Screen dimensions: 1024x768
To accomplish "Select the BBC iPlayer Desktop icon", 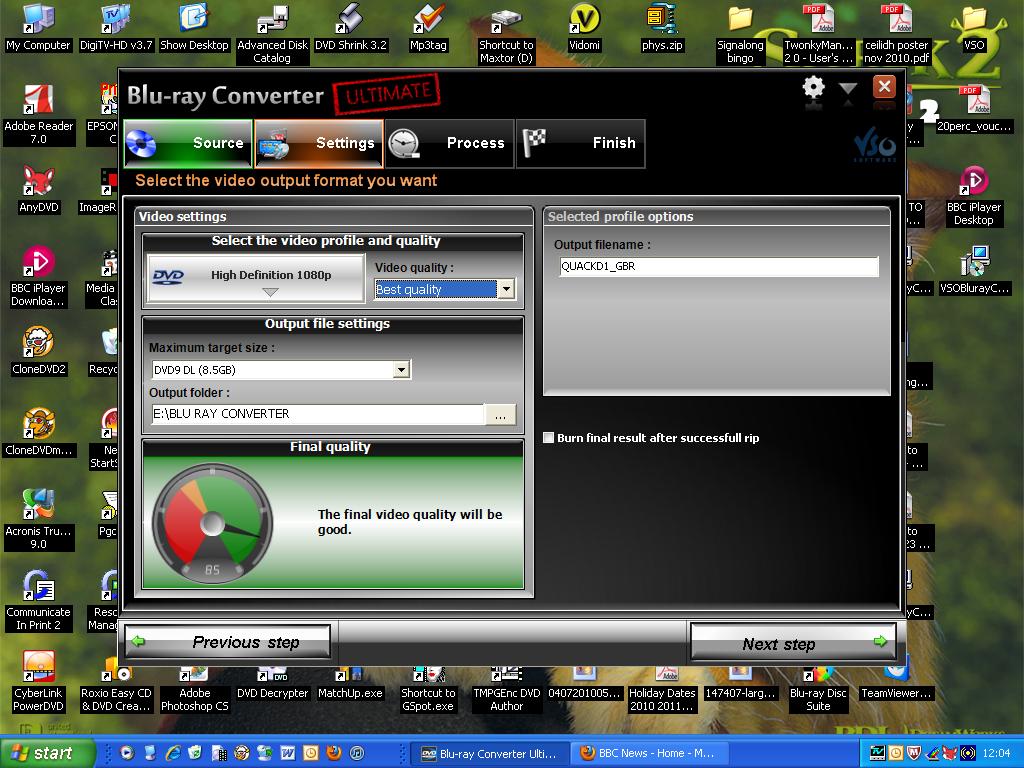I will pos(974,196).
